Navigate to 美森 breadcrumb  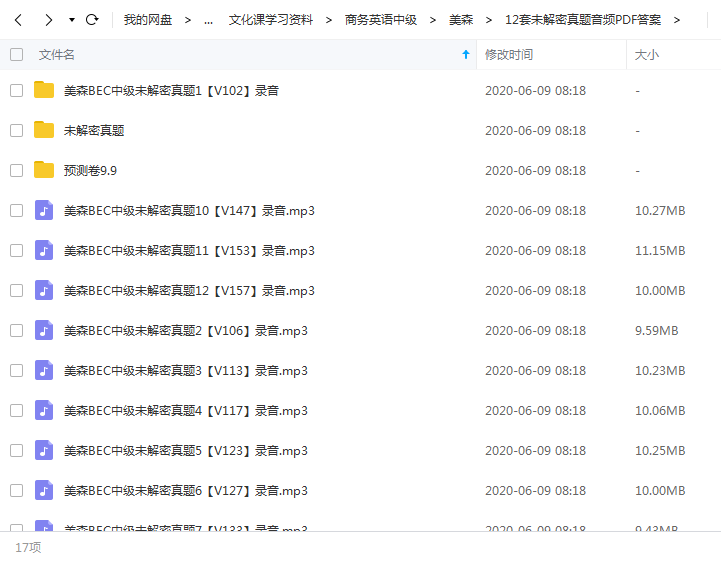461,20
